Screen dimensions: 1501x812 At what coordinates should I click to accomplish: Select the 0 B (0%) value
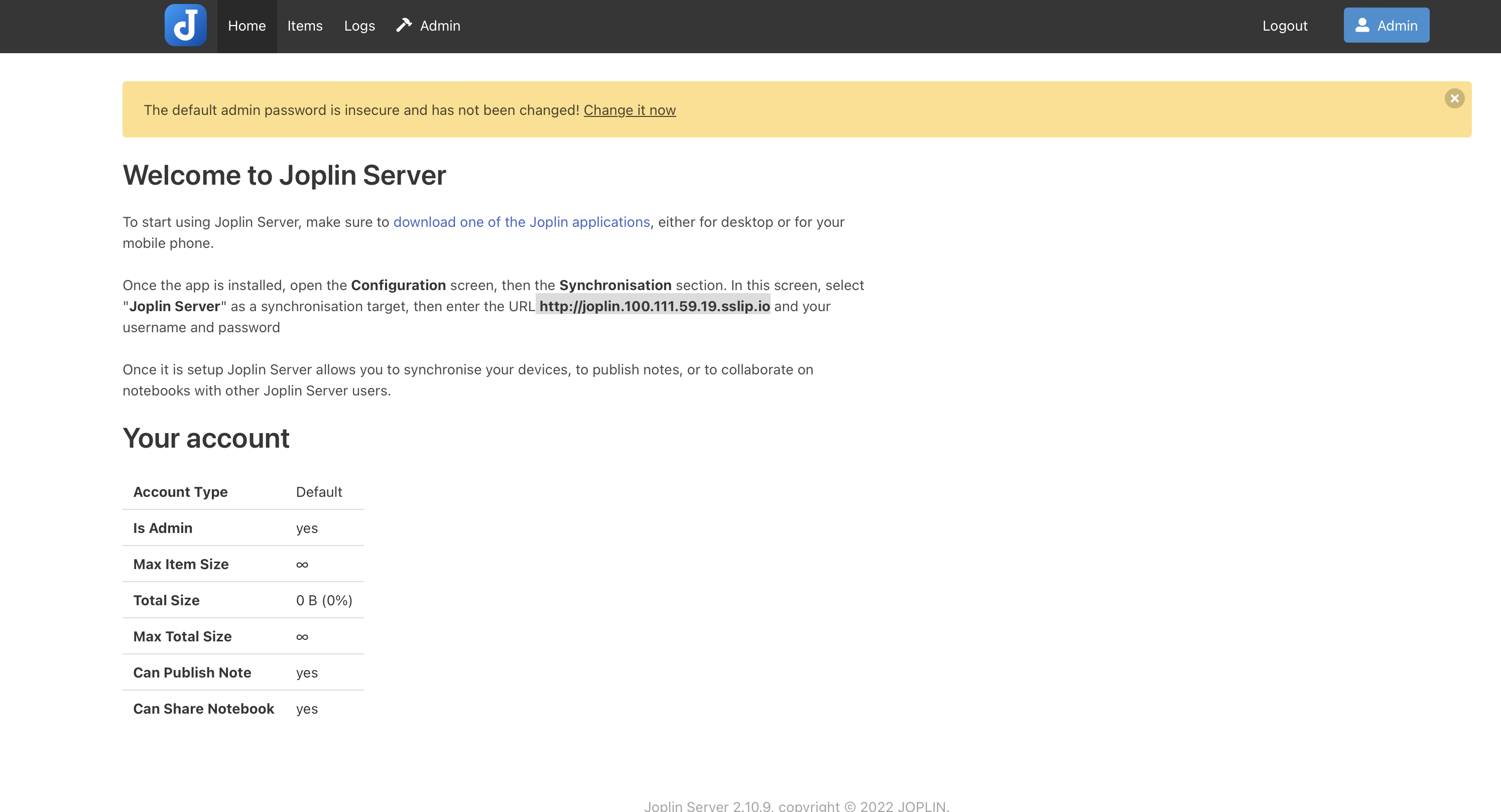(324, 601)
